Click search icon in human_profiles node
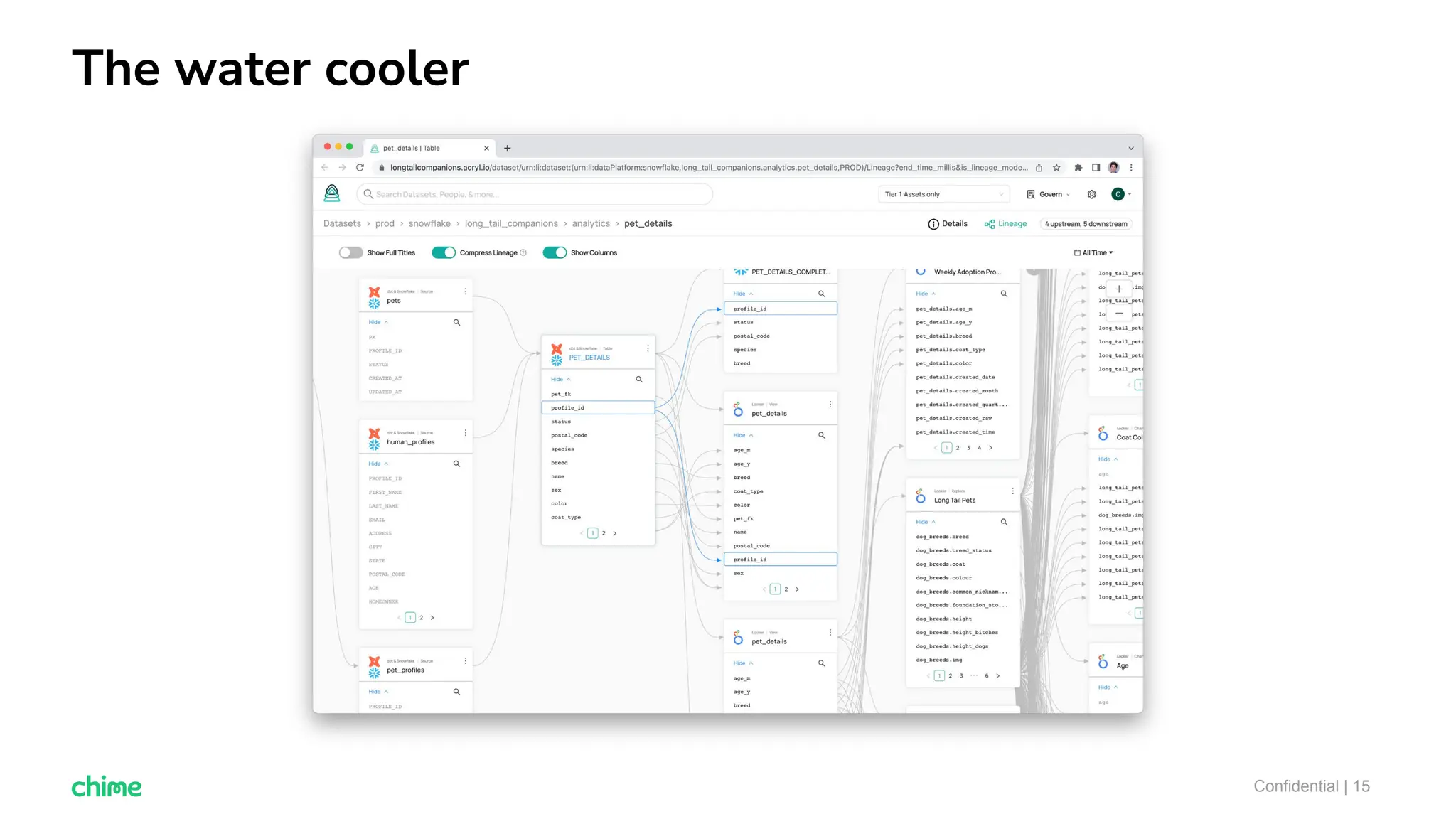1456x819 pixels. tap(456, 464)
